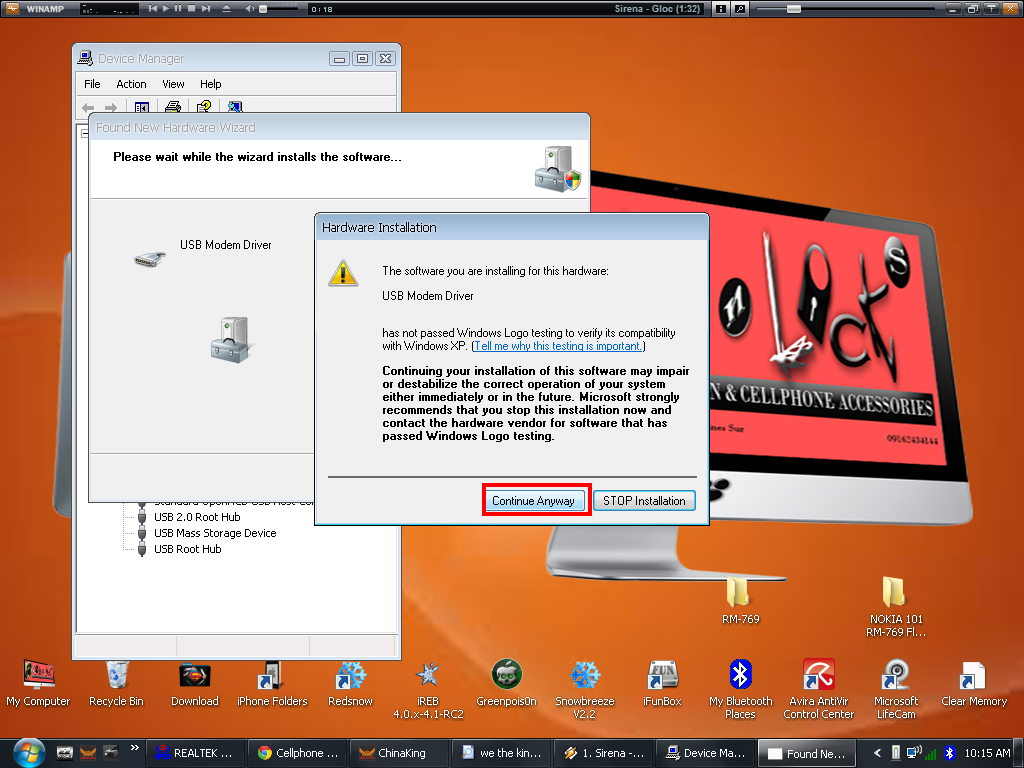The width and height of the screenshot is (1024, 768).
Task: Click Winamp play button
Action: tap(165, 8)
